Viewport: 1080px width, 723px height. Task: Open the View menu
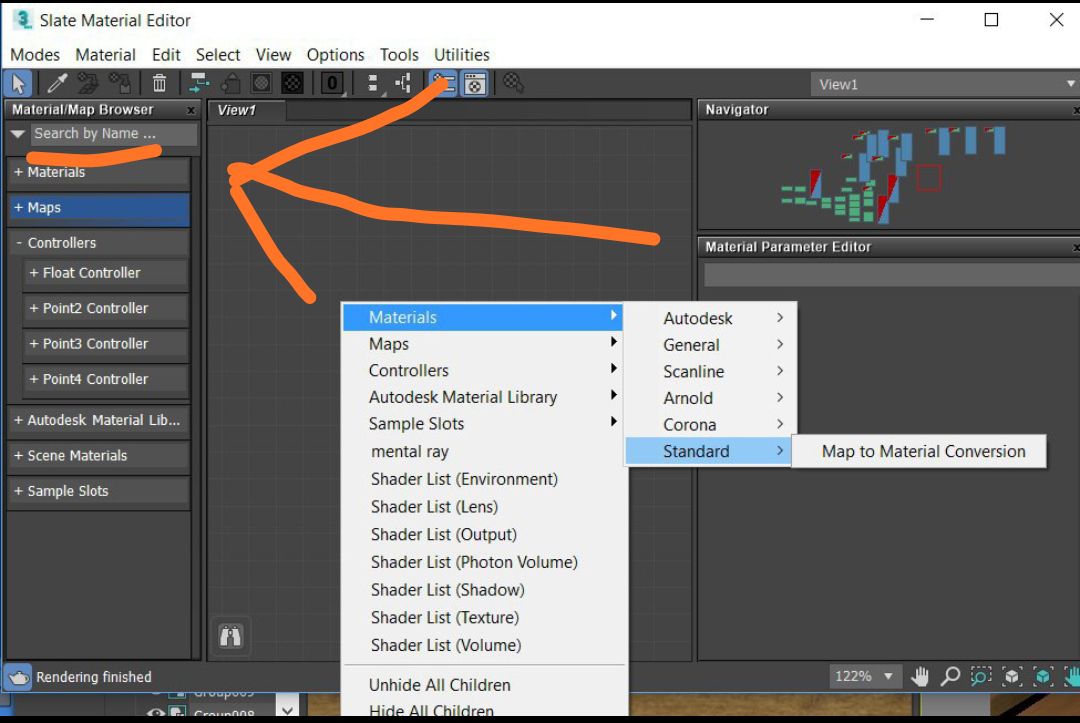click(x=273, y=54)
